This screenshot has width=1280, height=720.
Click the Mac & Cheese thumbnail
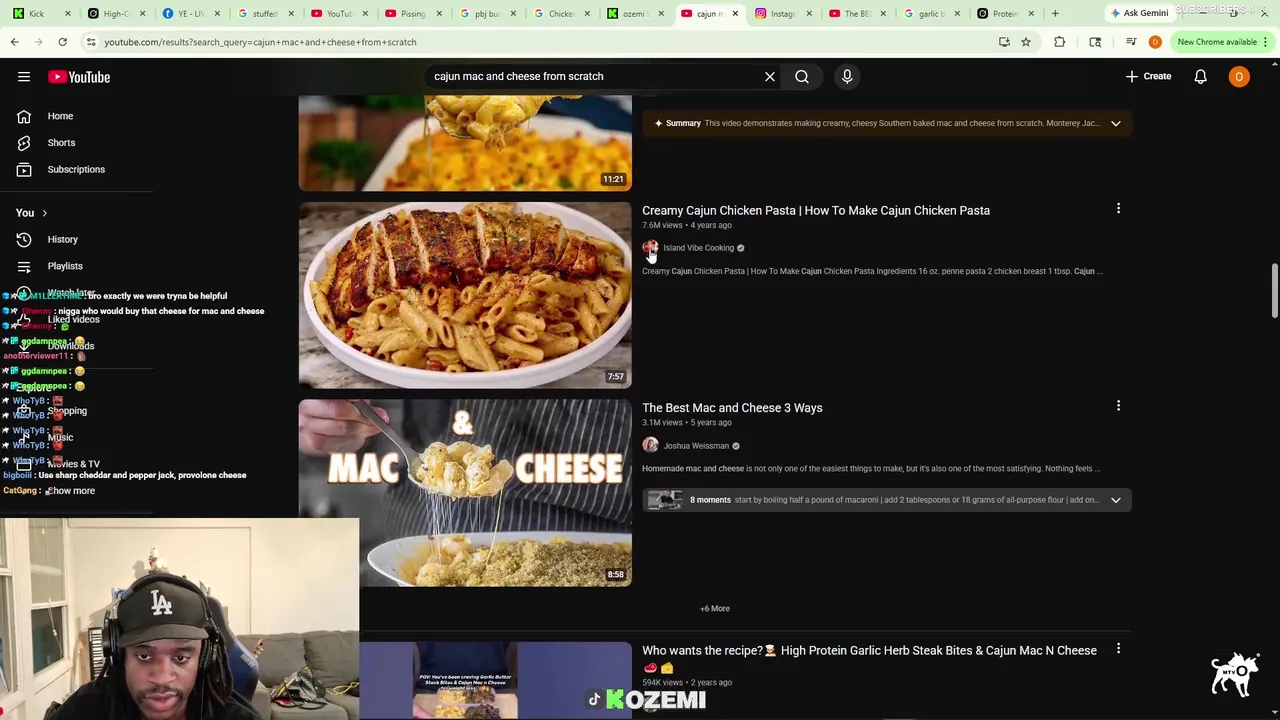pyautogui.click(x=465, y=493)
